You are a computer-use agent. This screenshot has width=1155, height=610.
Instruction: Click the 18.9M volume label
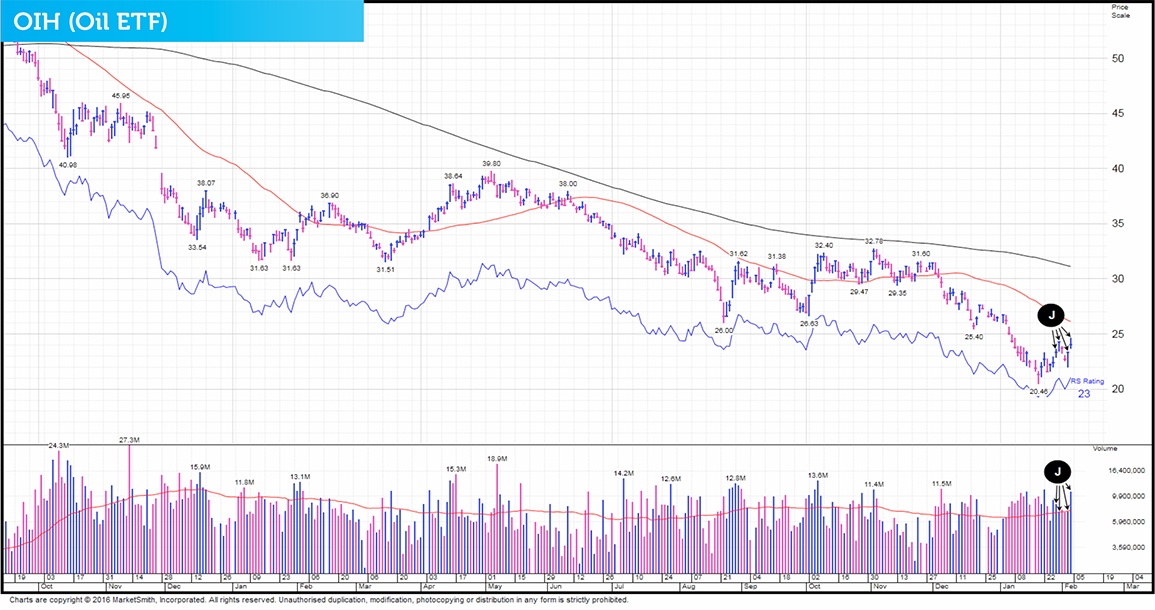(x=497, y=458)
